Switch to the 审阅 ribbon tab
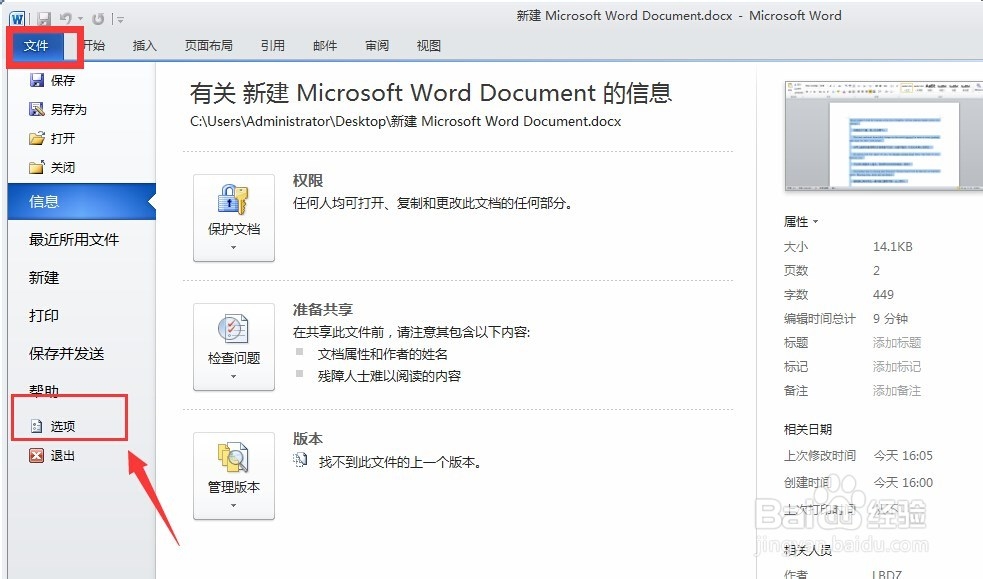983x579 pixels. (377, 46)
